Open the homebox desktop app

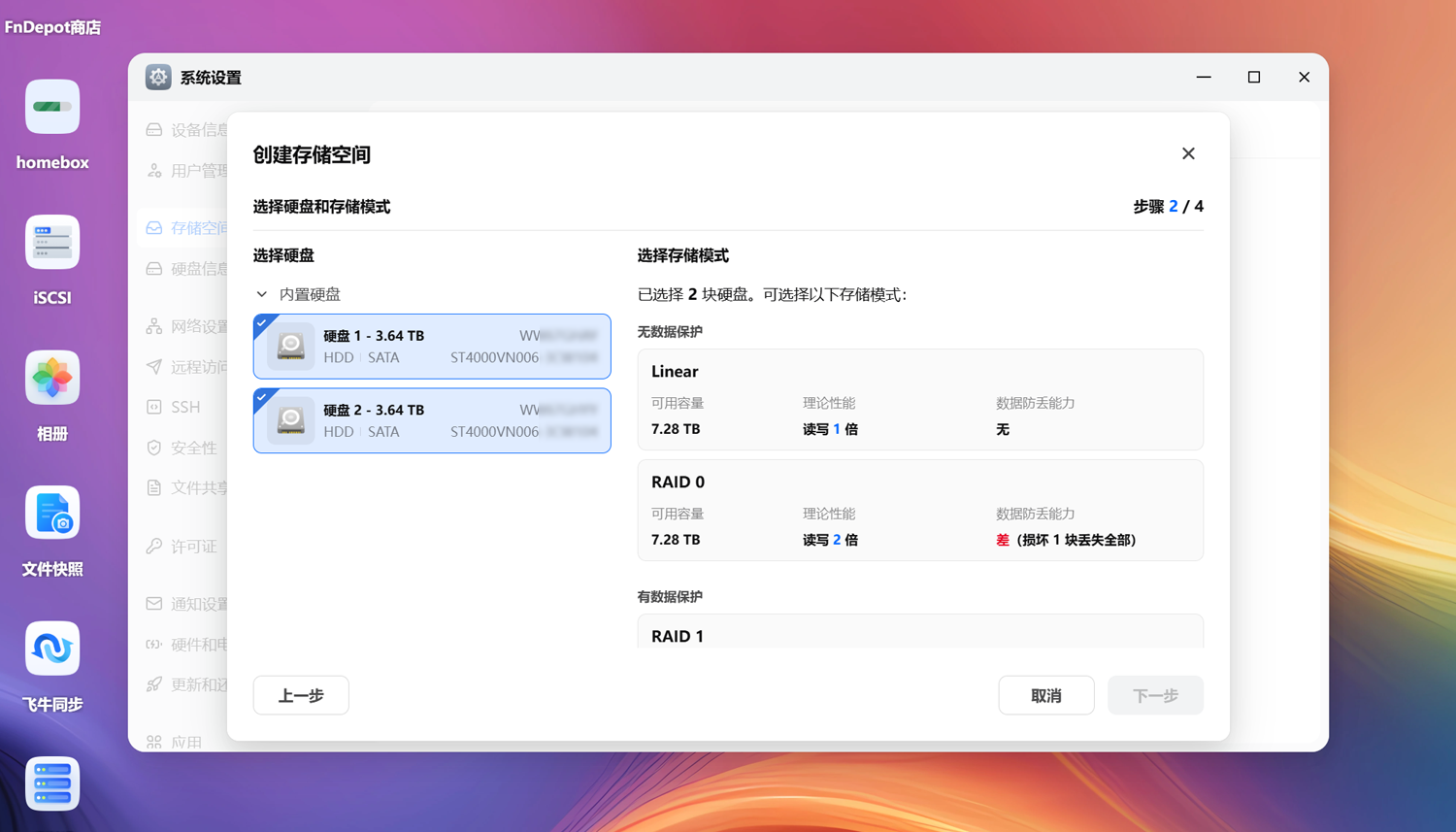click(52, 107)
